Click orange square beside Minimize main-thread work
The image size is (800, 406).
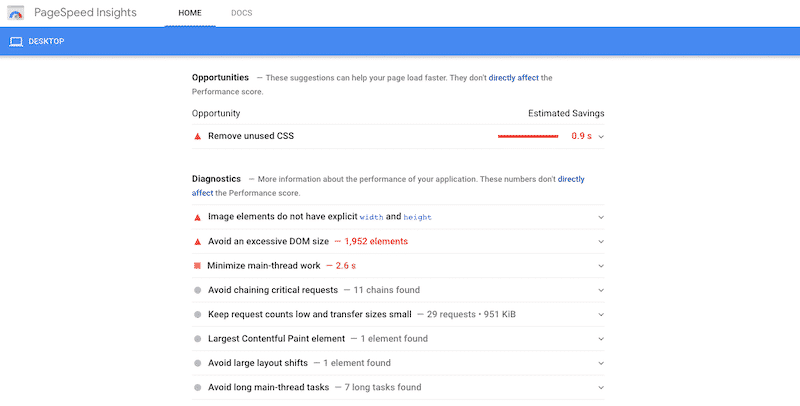click(x=197, y=266)
